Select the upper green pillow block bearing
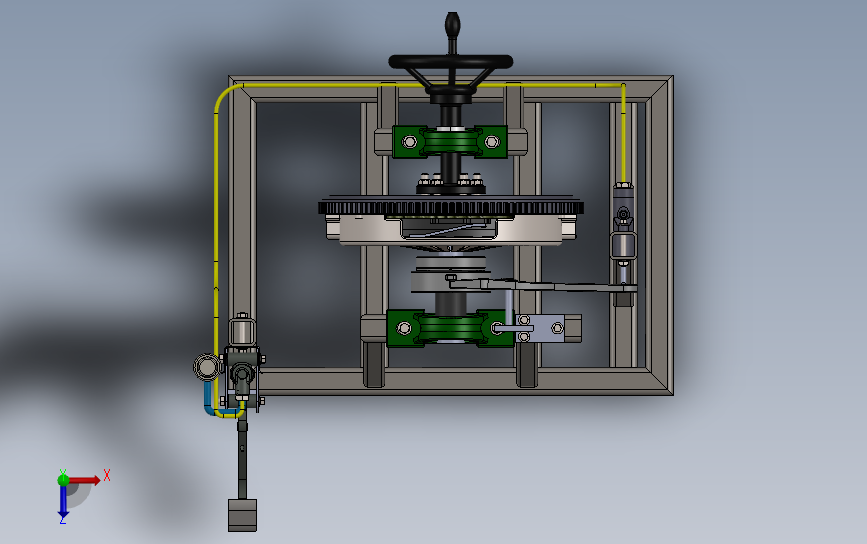 [450, 142]
